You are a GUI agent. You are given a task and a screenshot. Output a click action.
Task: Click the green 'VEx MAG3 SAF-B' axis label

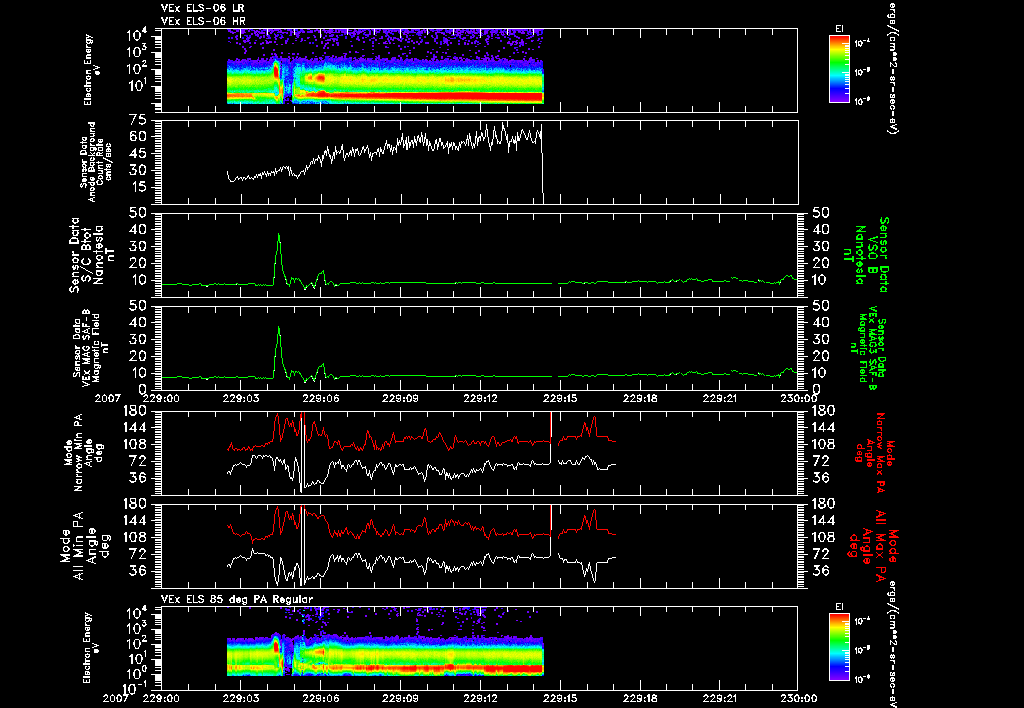871,347
